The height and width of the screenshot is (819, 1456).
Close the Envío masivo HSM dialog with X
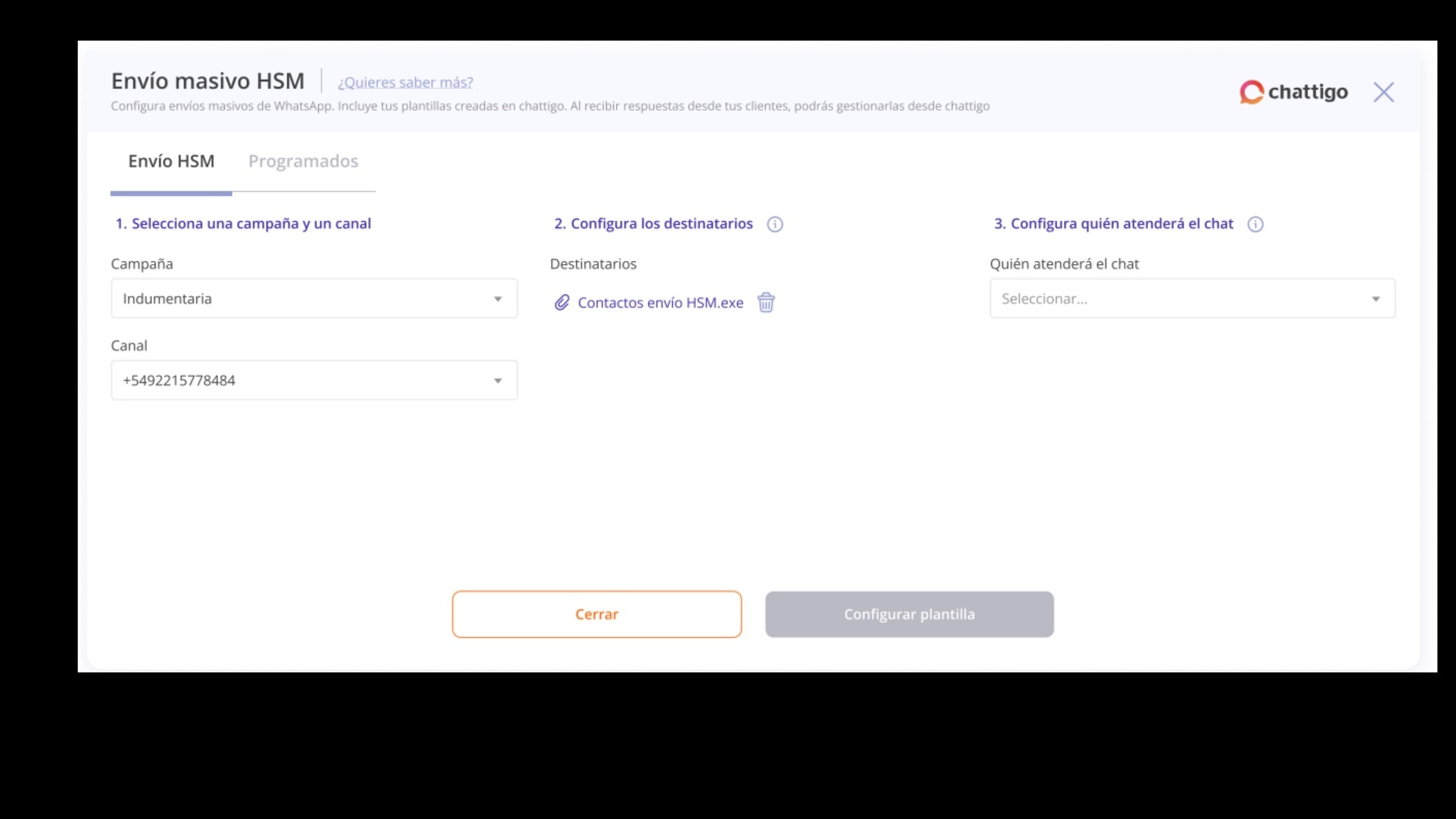pyautogui.click(x=1383, y=92)
